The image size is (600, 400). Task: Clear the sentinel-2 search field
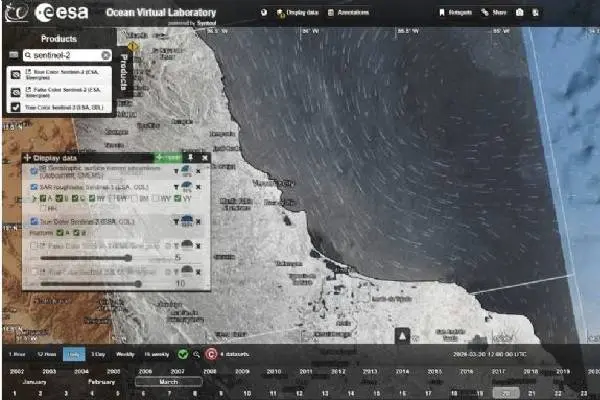click(106, 56)
